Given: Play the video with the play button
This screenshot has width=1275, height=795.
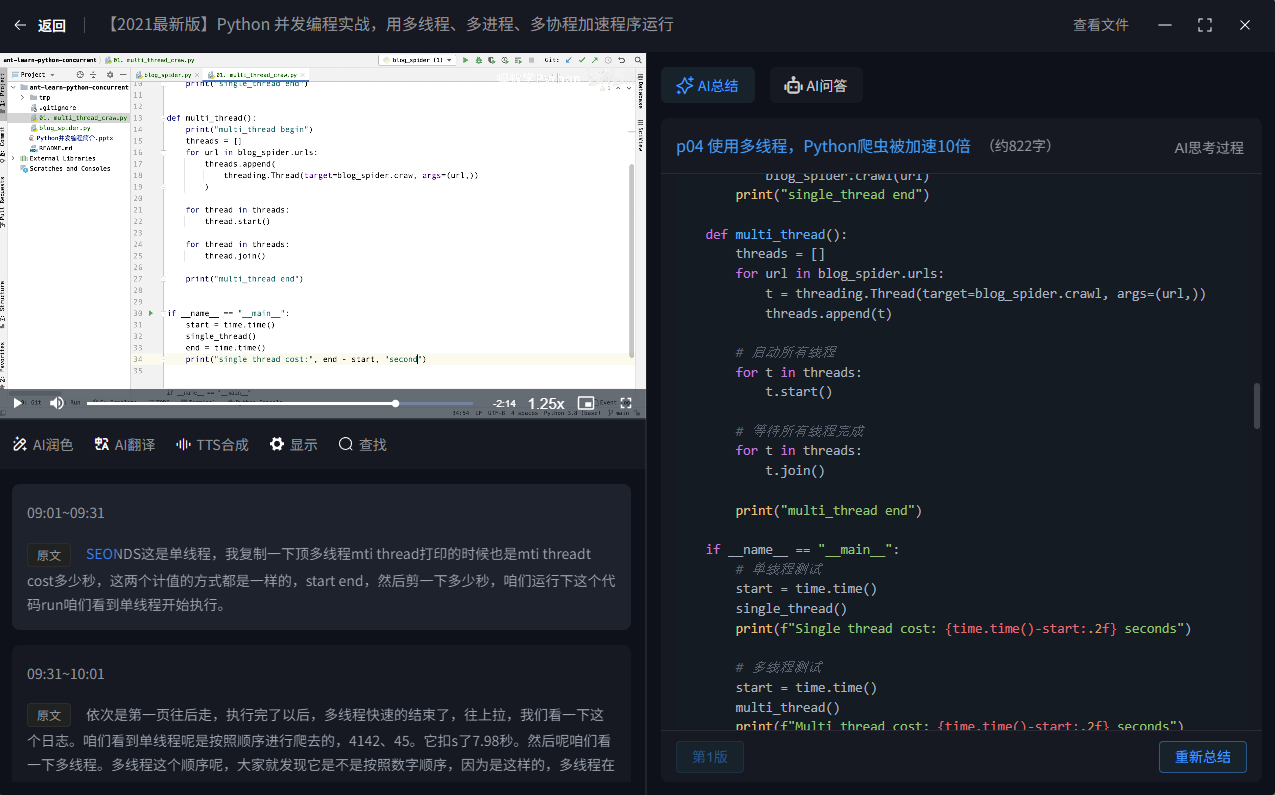Looking at the screenshot, I should 17,403.
